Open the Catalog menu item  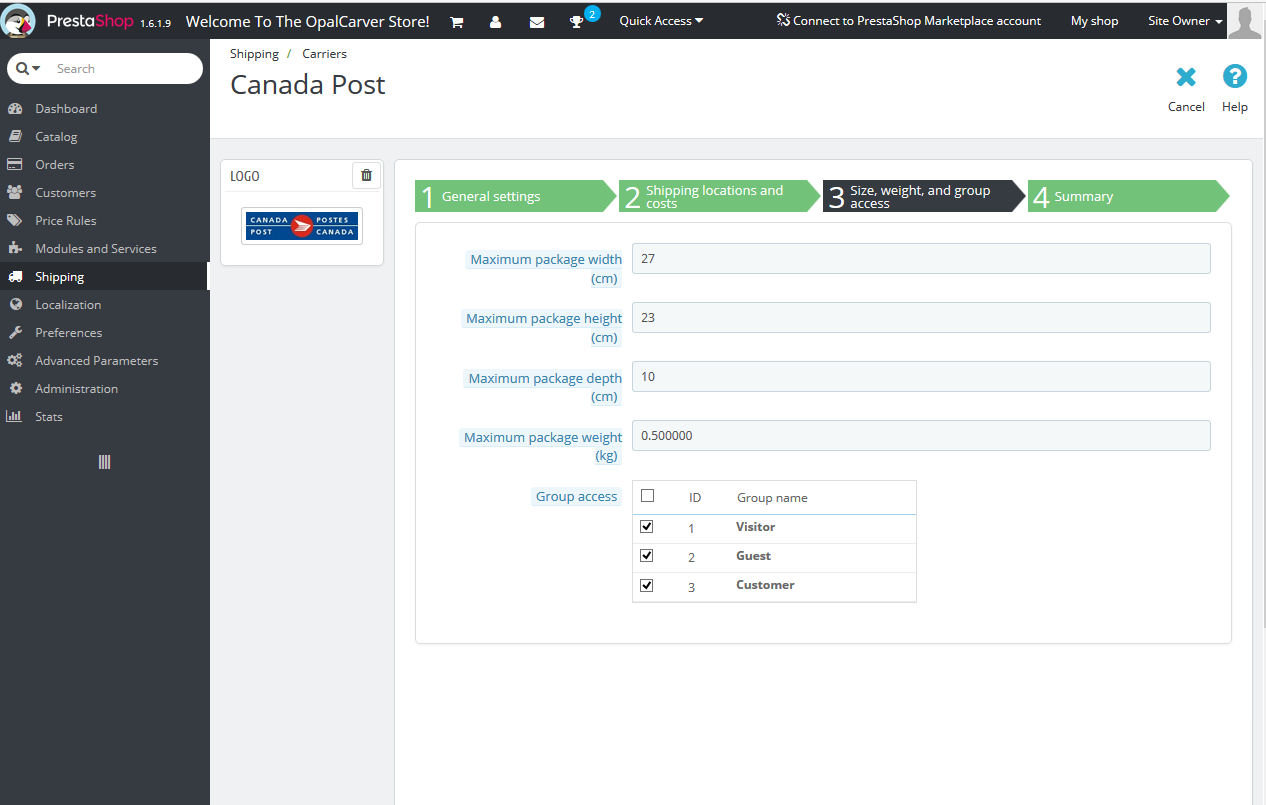(x=56, y=136)
